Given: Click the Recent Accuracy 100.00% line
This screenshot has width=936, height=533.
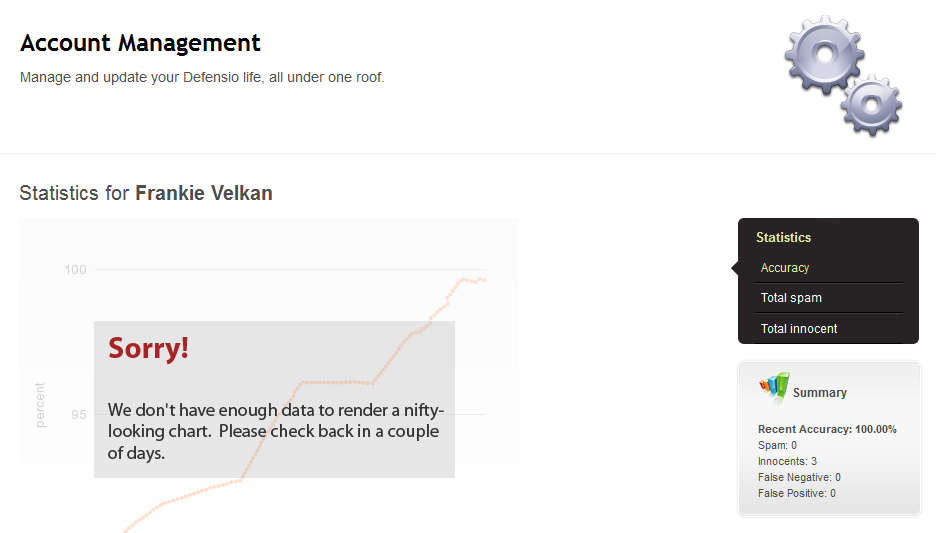Looking at the screenshot, I should pos(827,429).
